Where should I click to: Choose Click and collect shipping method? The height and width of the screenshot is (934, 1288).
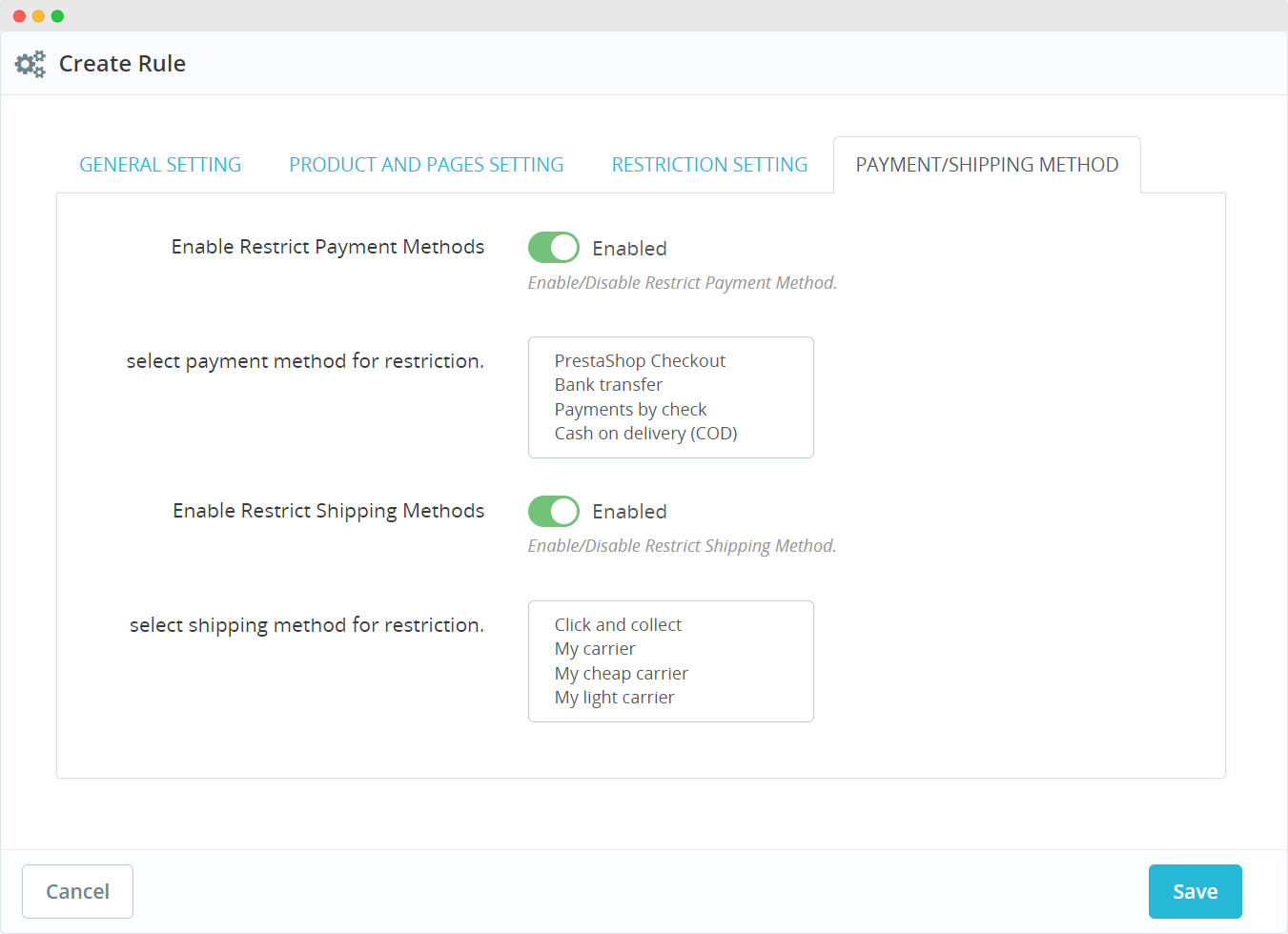click(618, 625)
